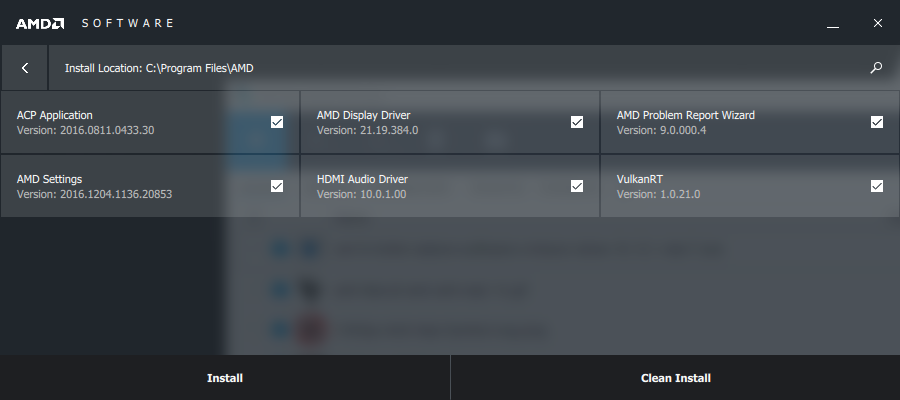The width and height of the screenshot is (900, 400).
Task: Select the AMD Settings tile
Action: coord(150,186)
